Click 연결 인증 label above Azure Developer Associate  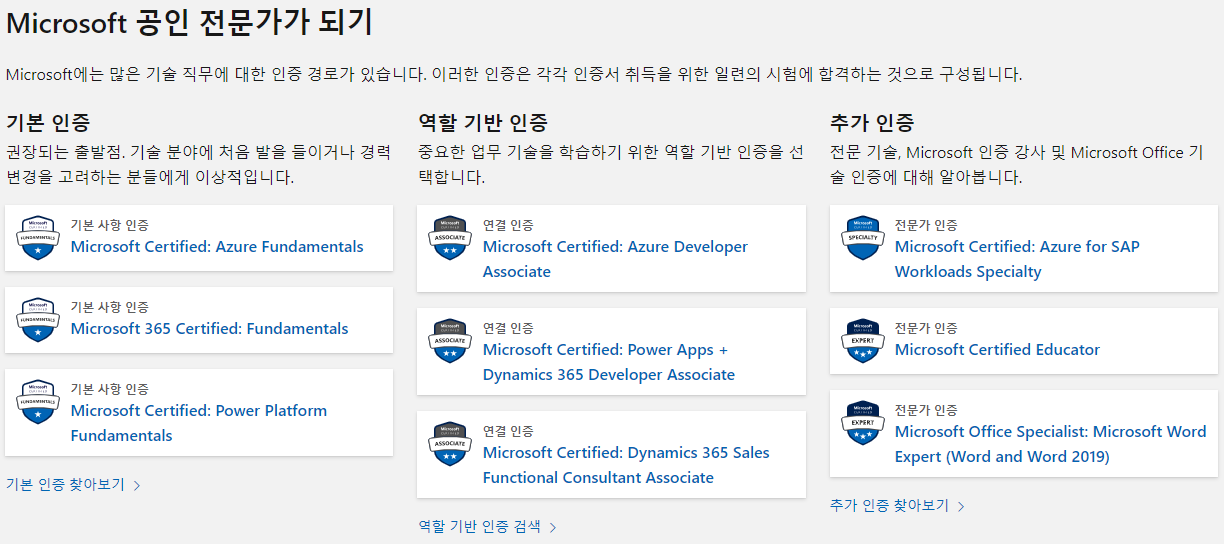point(508,226)
